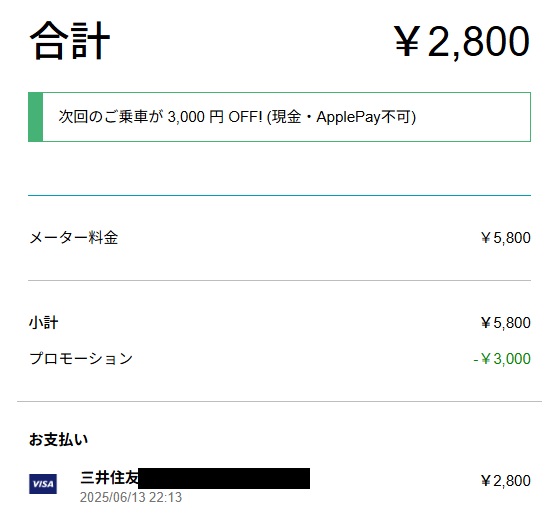Select the お支払い payment heading
This screenshot has width=551, height=530.
point(58,439)
